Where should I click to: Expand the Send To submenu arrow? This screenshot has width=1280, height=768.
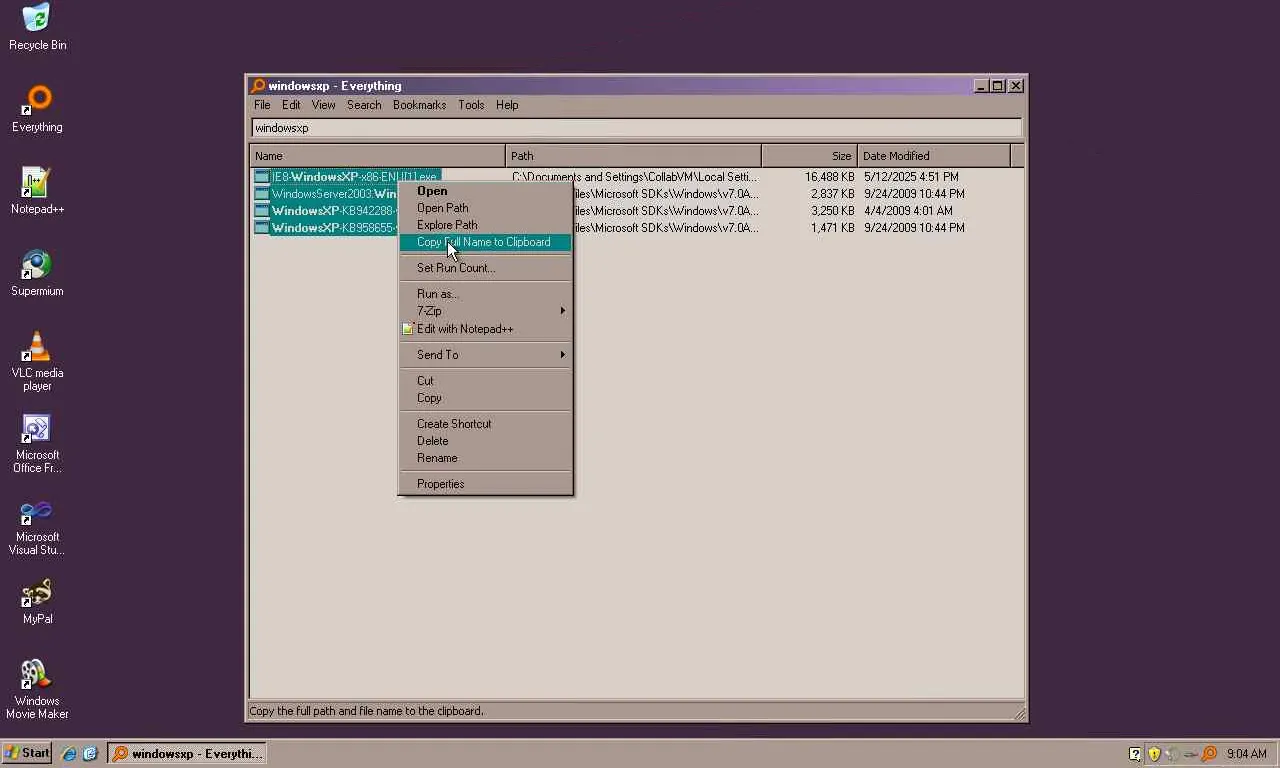tap(562, 355)
